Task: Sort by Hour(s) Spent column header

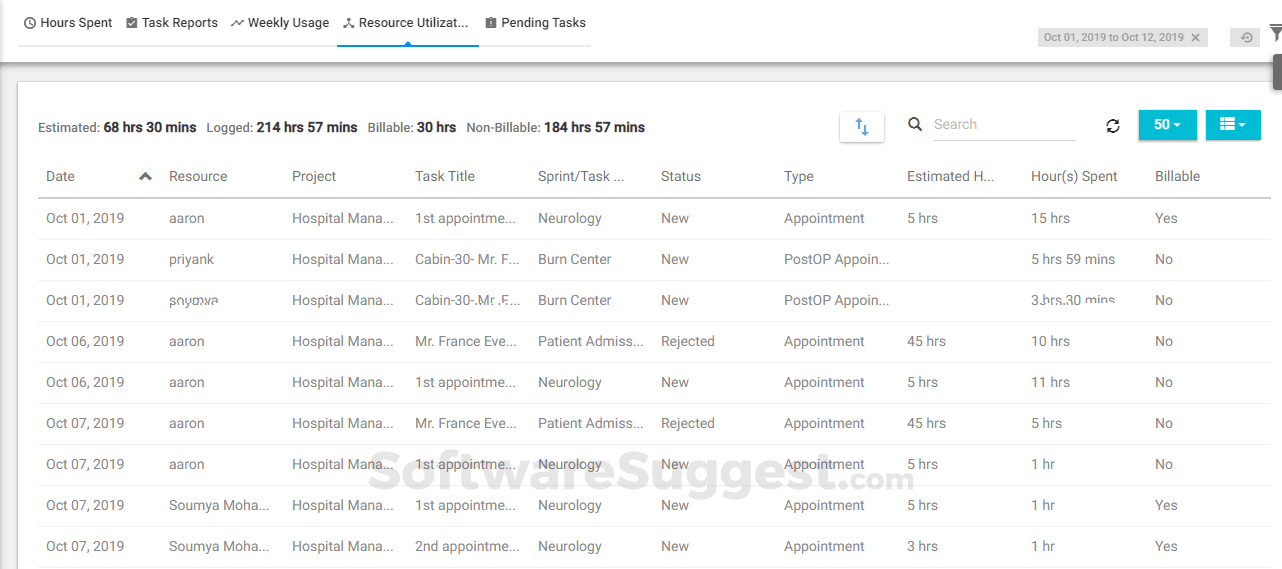Action: point(1074,176)
